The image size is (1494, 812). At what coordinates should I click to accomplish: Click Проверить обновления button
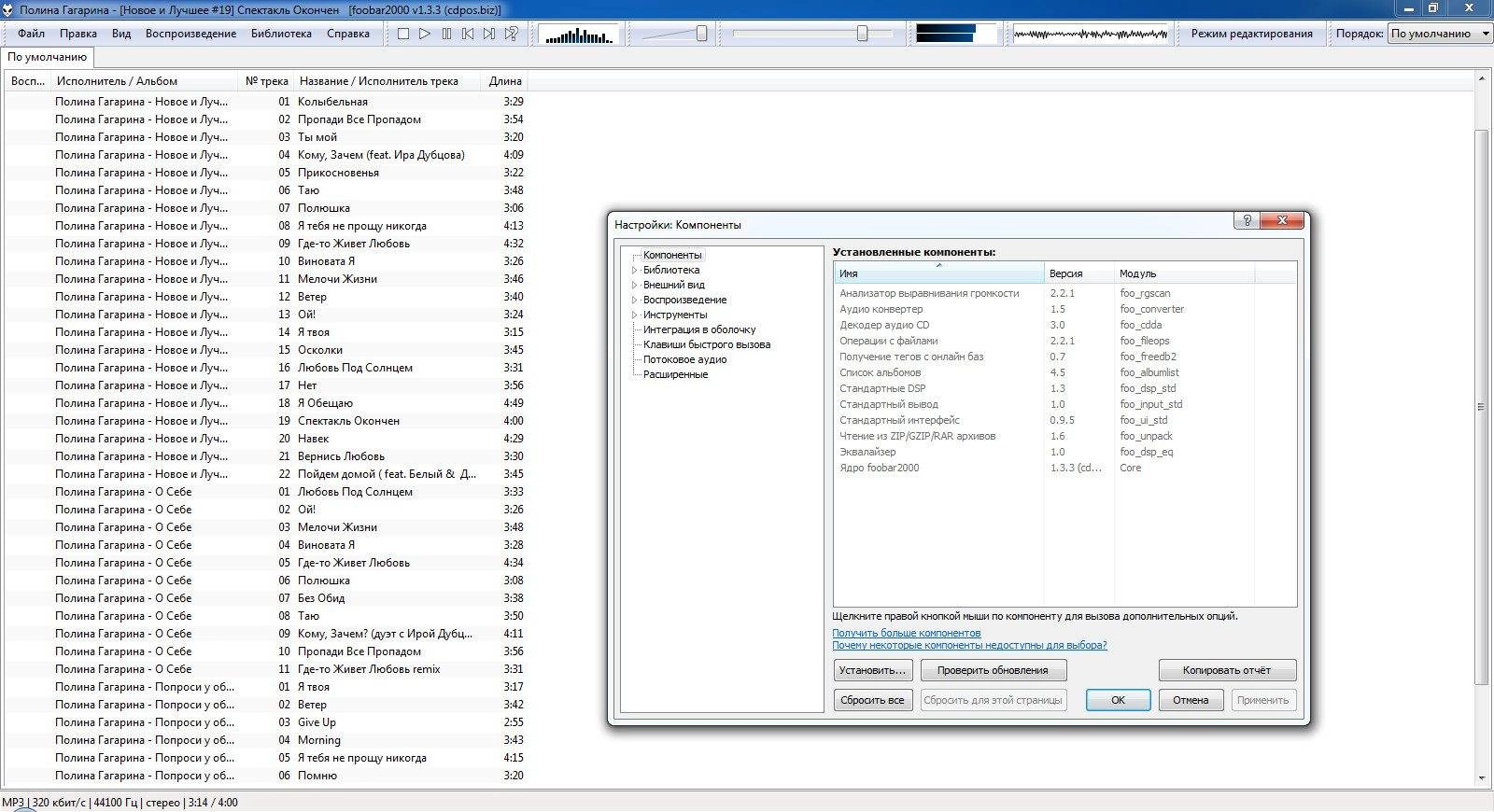[x=993, y=670]
